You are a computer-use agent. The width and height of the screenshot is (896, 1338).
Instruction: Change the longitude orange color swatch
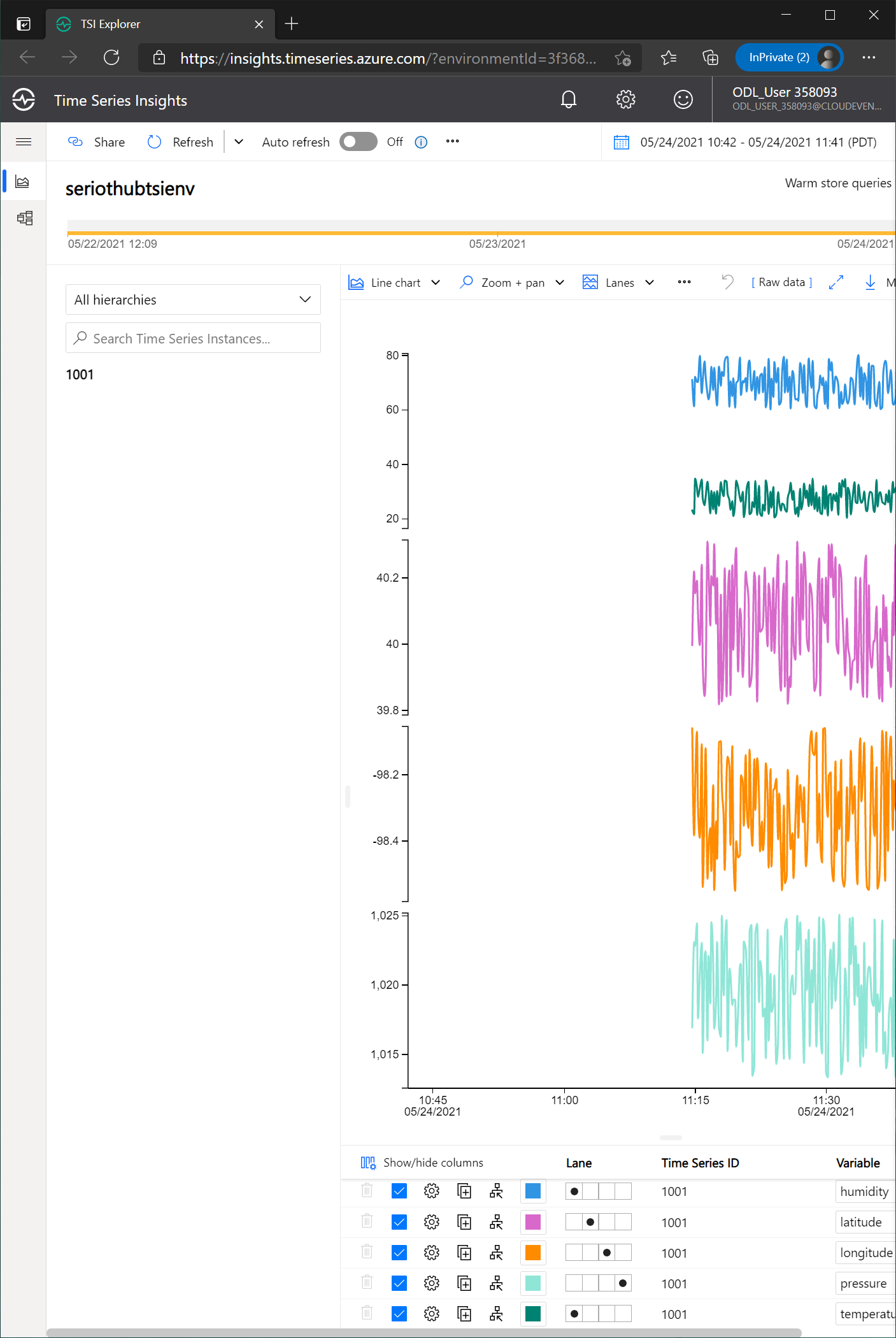pyautogui.click(x=533, y=1253)
